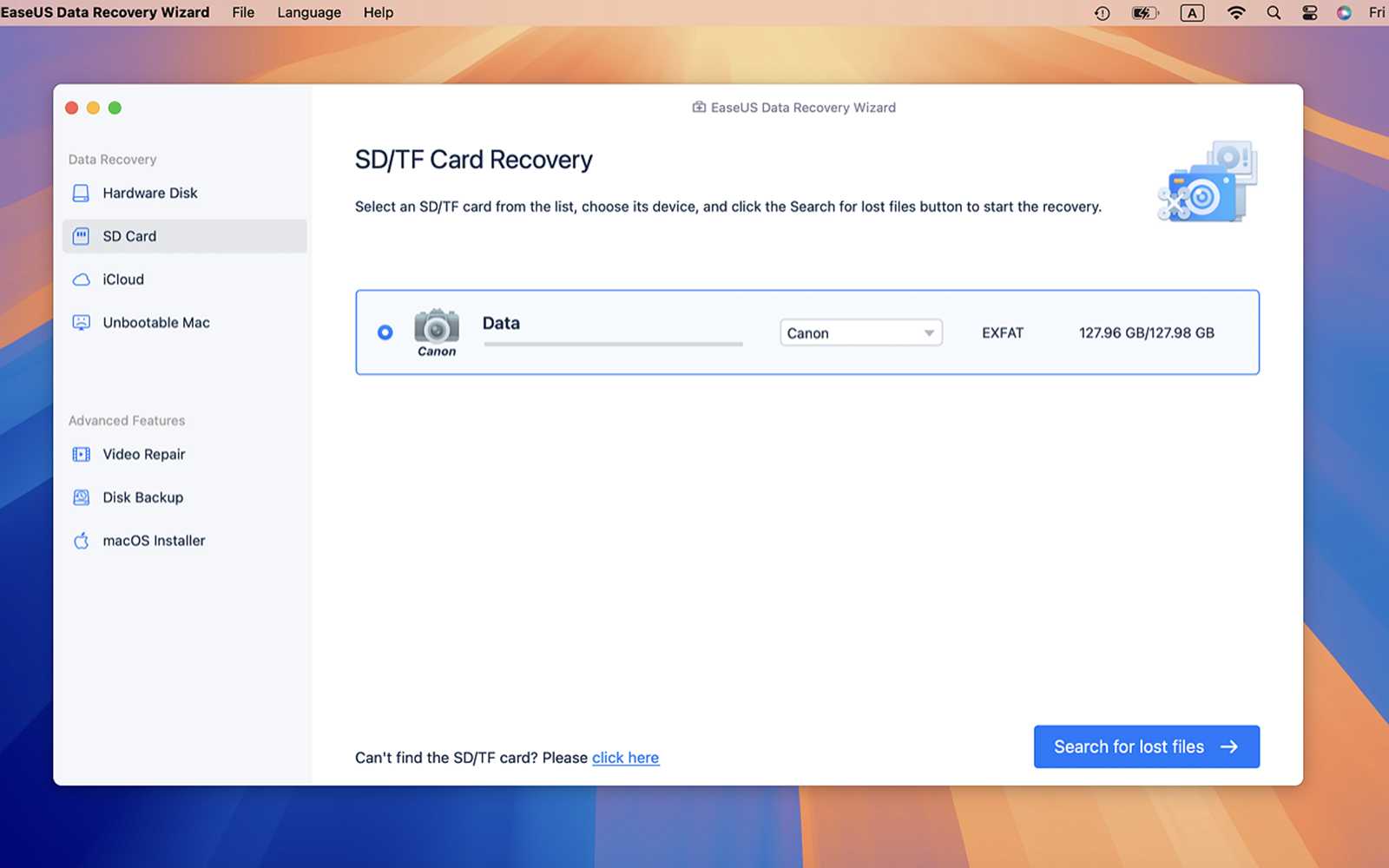Click the SD Card sidebar icon
This screenshot has width=1389, height=868.
(81, 235)
